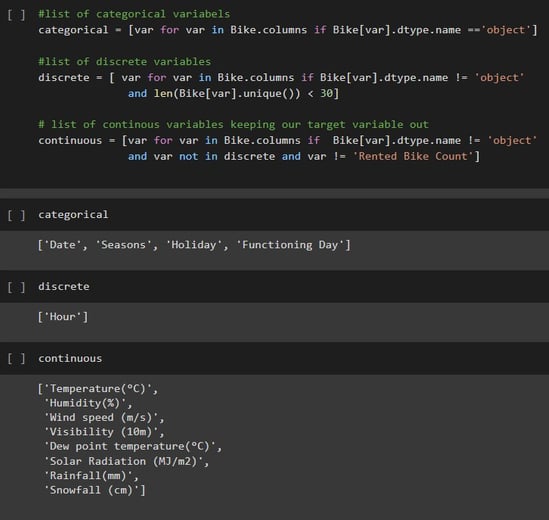
Task: Click 'discrete' code in third cell
Action: (x=64, y=286)
